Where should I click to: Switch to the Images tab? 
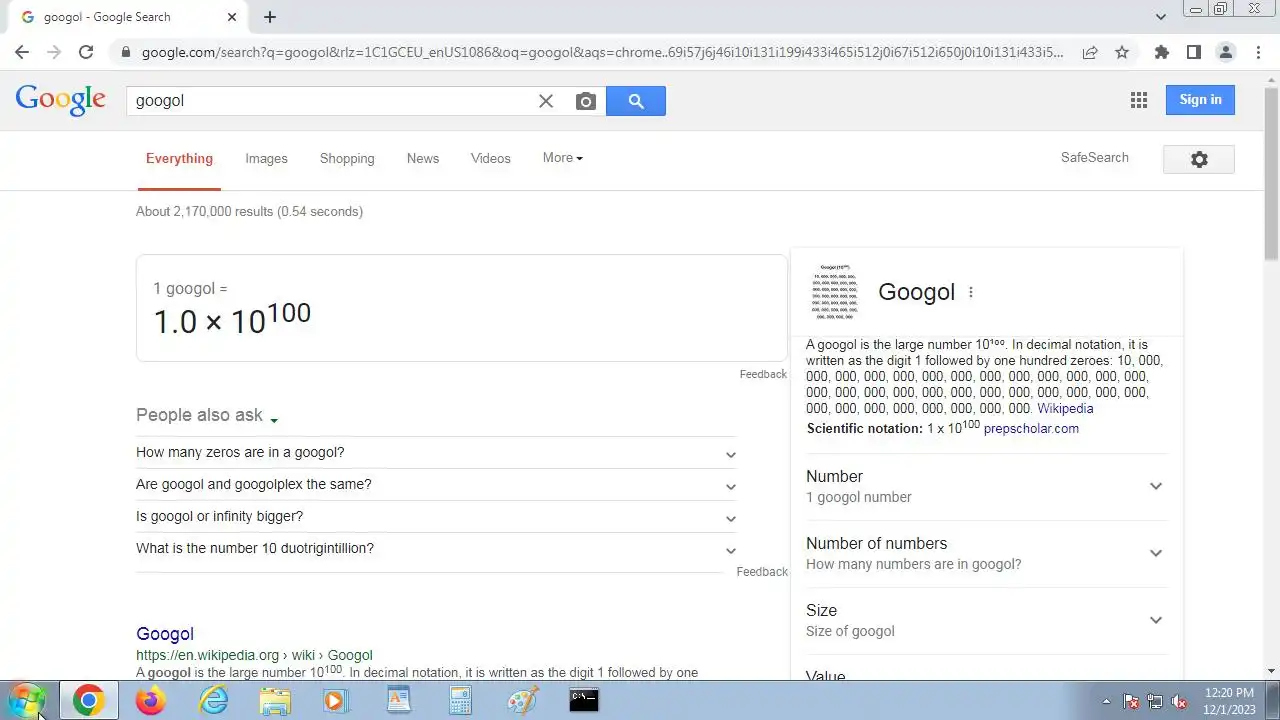266,158
